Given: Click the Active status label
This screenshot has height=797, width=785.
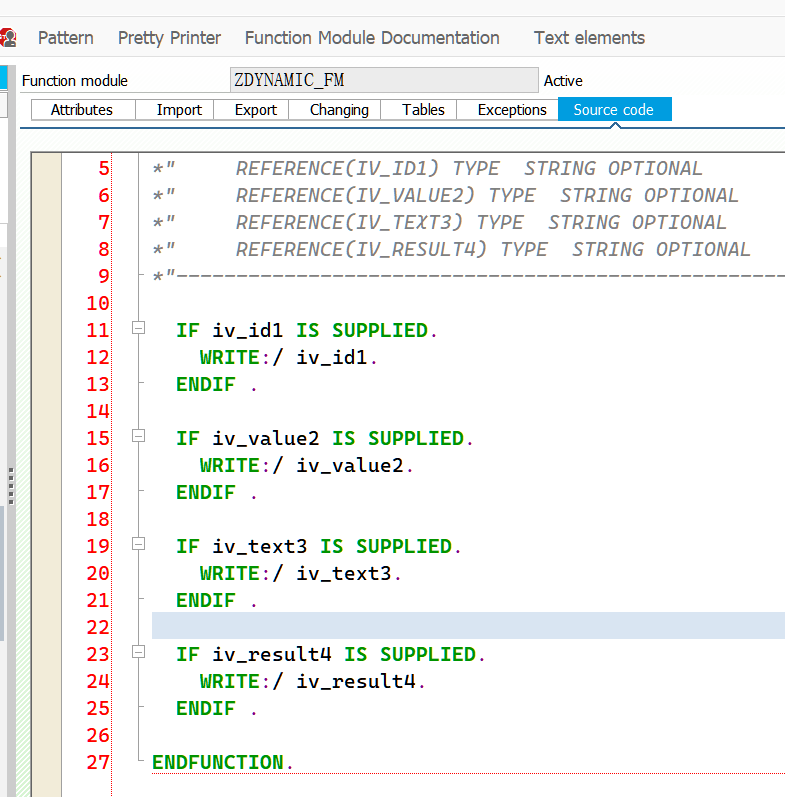Looking at the screenshot, I should point(563,81).
